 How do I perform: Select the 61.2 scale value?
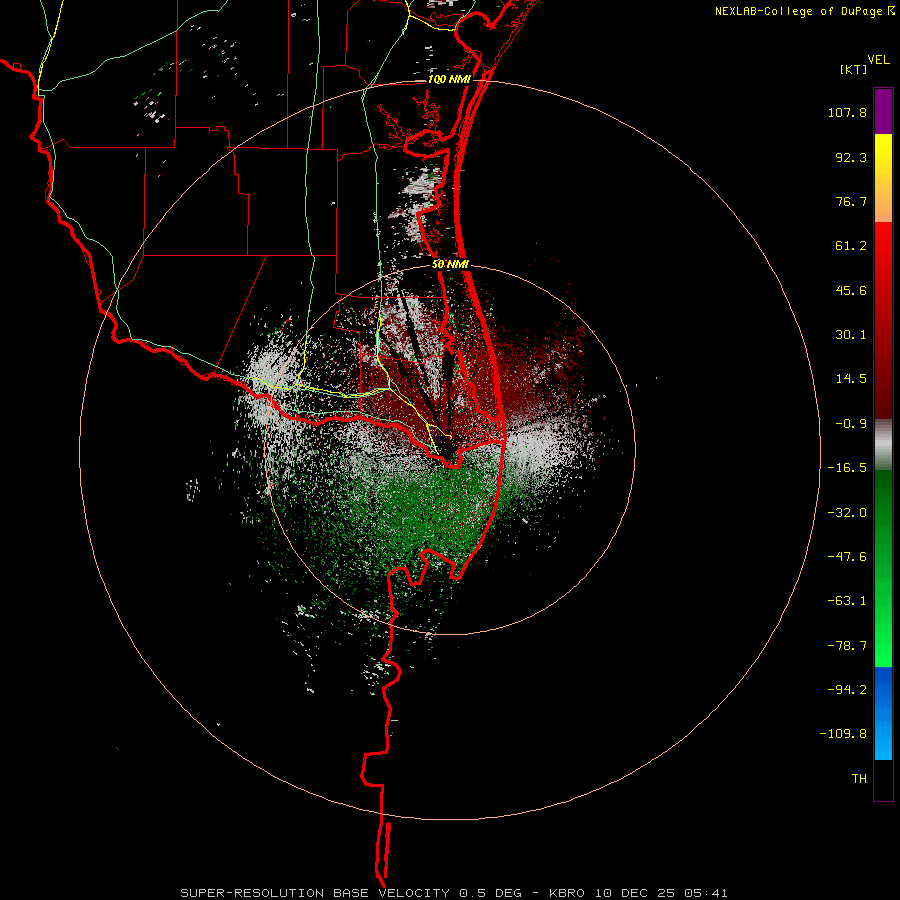(x=851, y=246)
